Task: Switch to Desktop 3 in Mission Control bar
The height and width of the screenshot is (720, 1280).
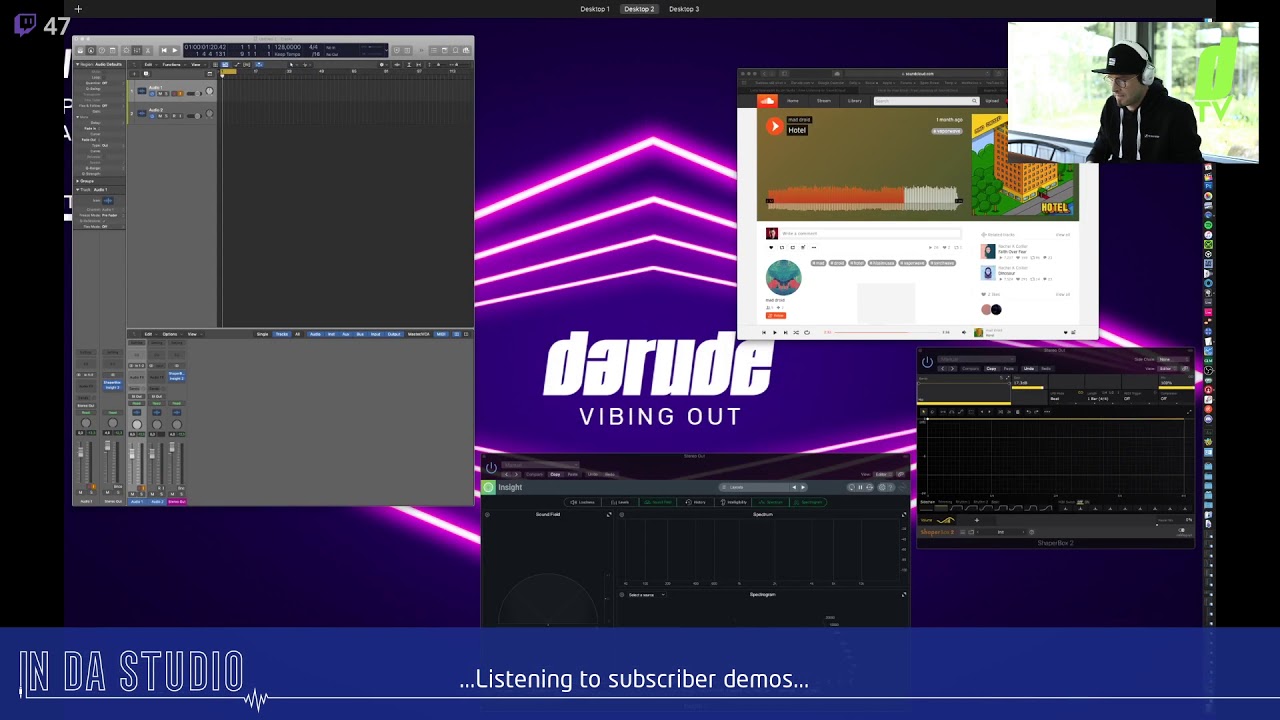Action: [x=684, y=9]
